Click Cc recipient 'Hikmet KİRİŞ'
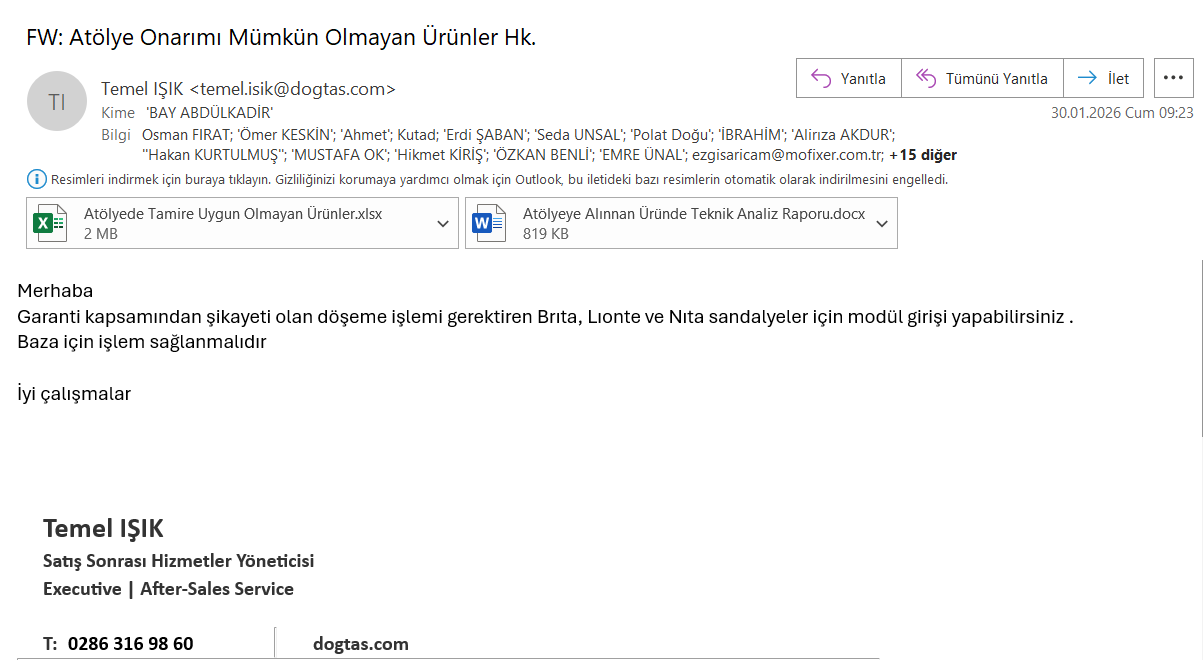The width and height of the screenshot is (1203, 660). (440, 155)
